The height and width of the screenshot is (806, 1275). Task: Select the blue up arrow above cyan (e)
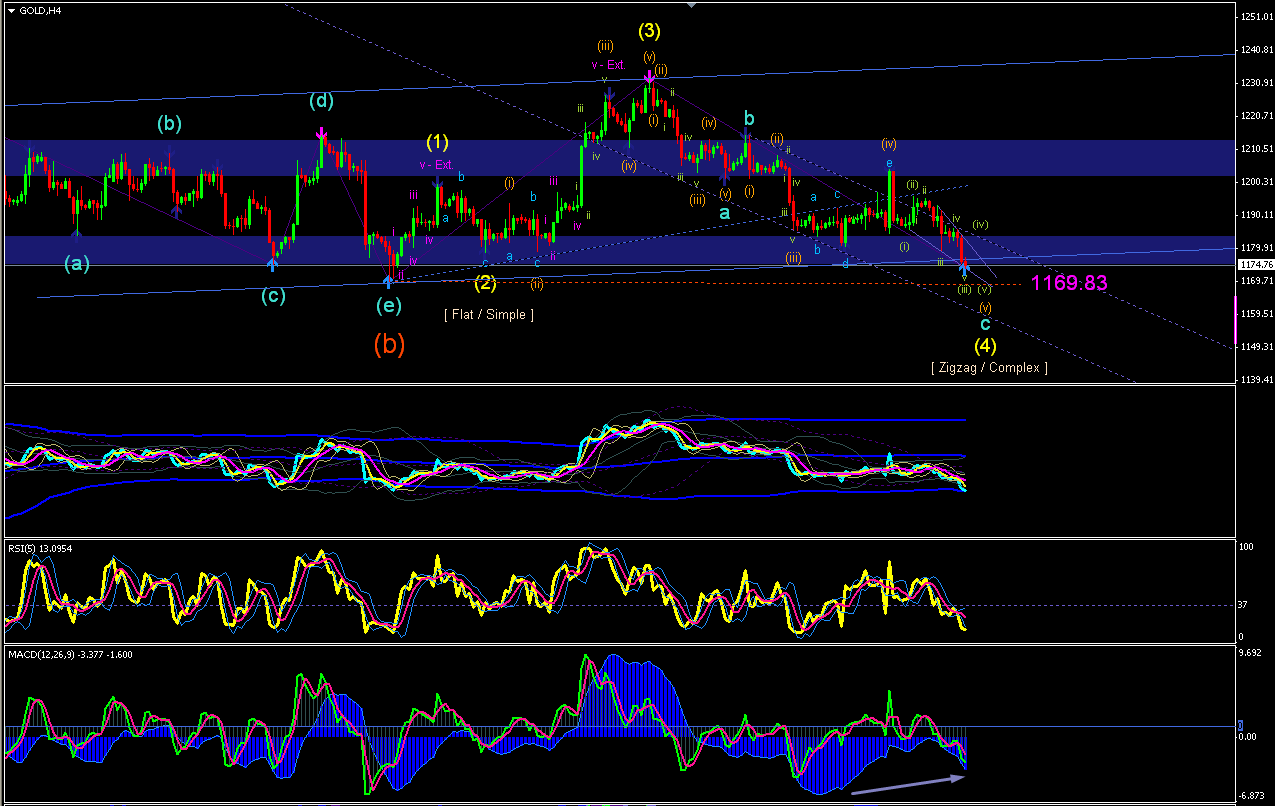click(x=388, y=282)
